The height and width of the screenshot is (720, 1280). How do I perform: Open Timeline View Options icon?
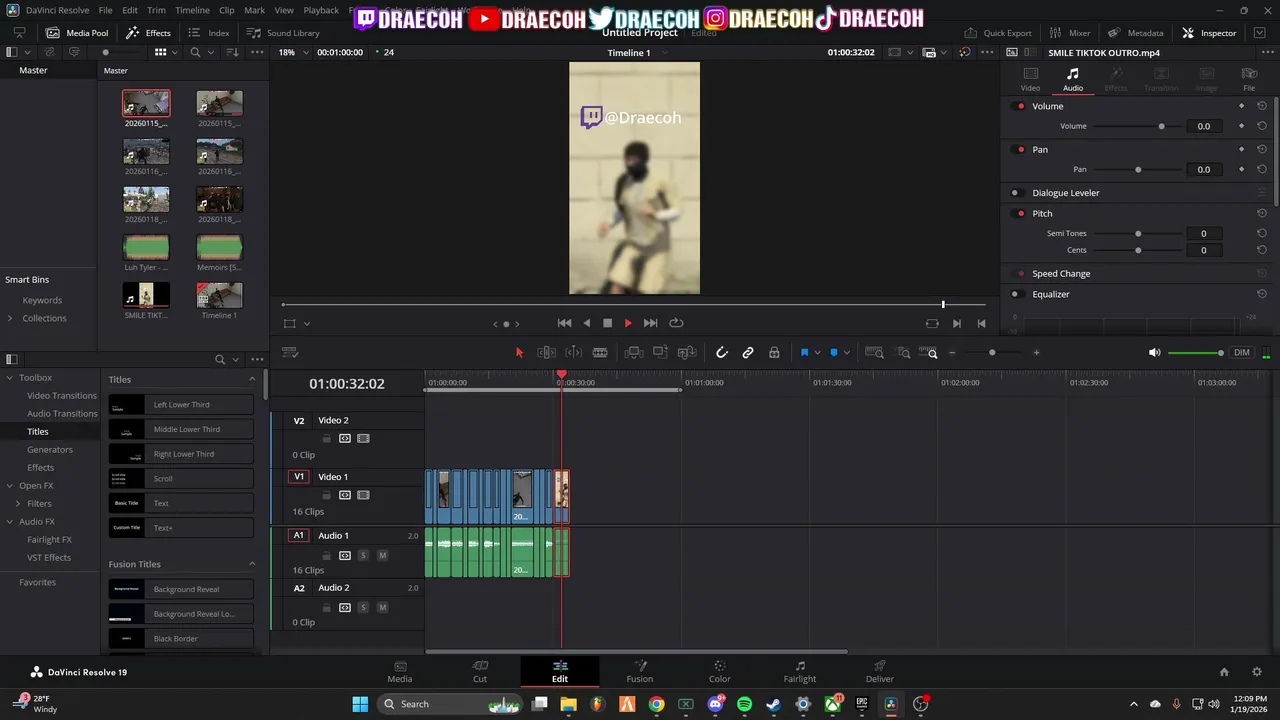coord(291,352)
